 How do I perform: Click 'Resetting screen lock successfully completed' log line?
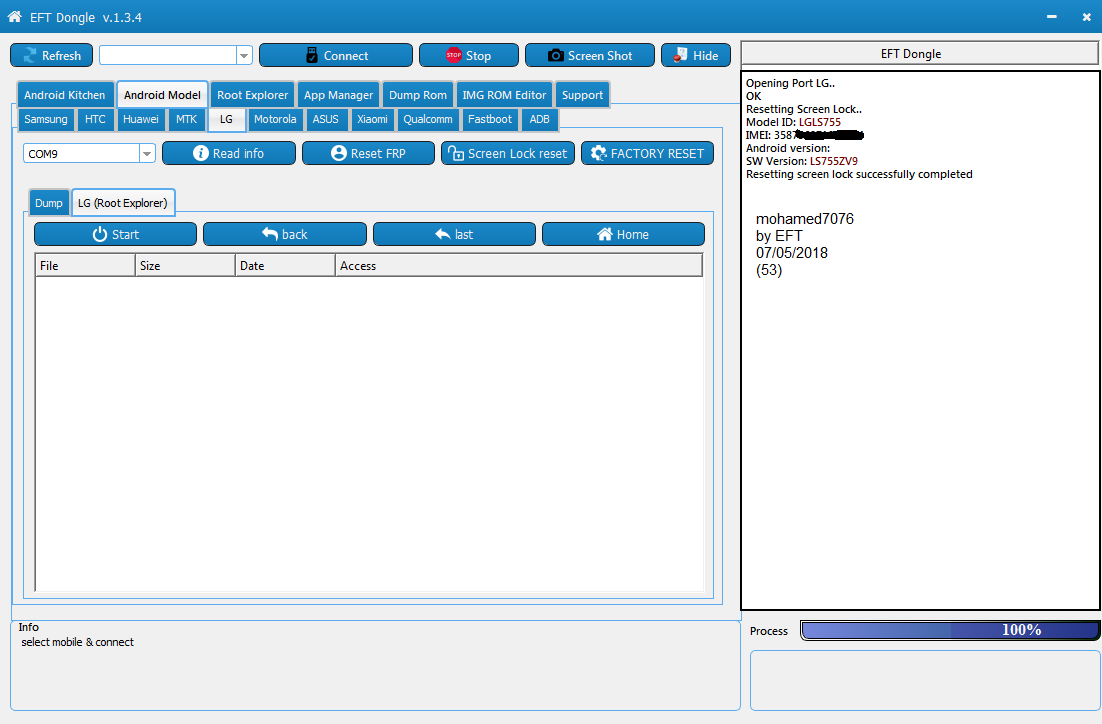tap(859, 174)
